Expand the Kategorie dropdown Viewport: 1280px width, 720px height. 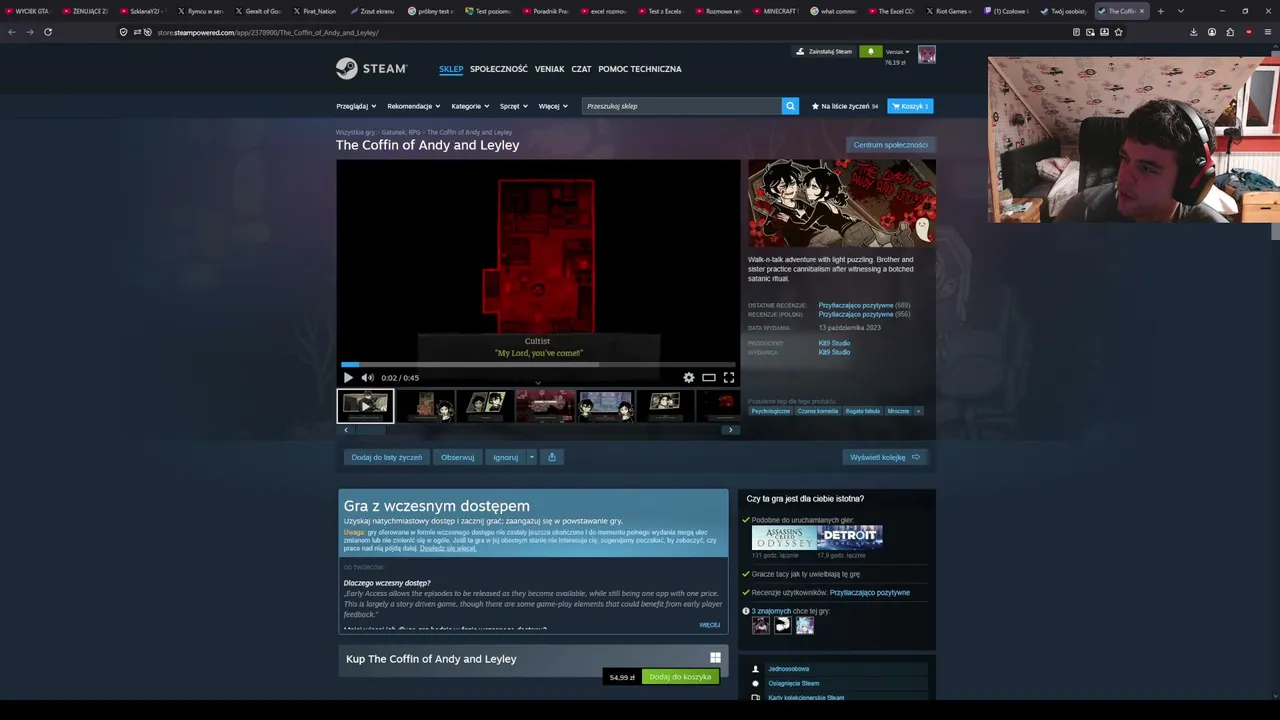click(470, 106)
